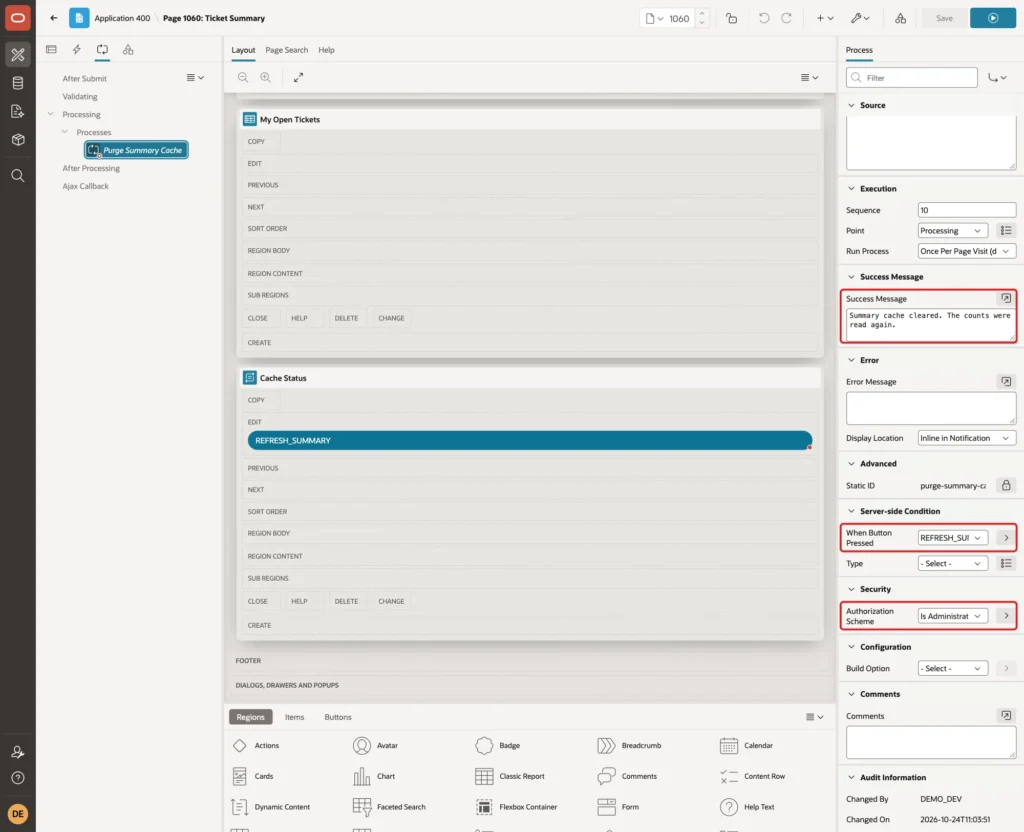Screen dimensions: 1024x832
Task: Click the Sequence input field
Action: (x=967, y=210)
